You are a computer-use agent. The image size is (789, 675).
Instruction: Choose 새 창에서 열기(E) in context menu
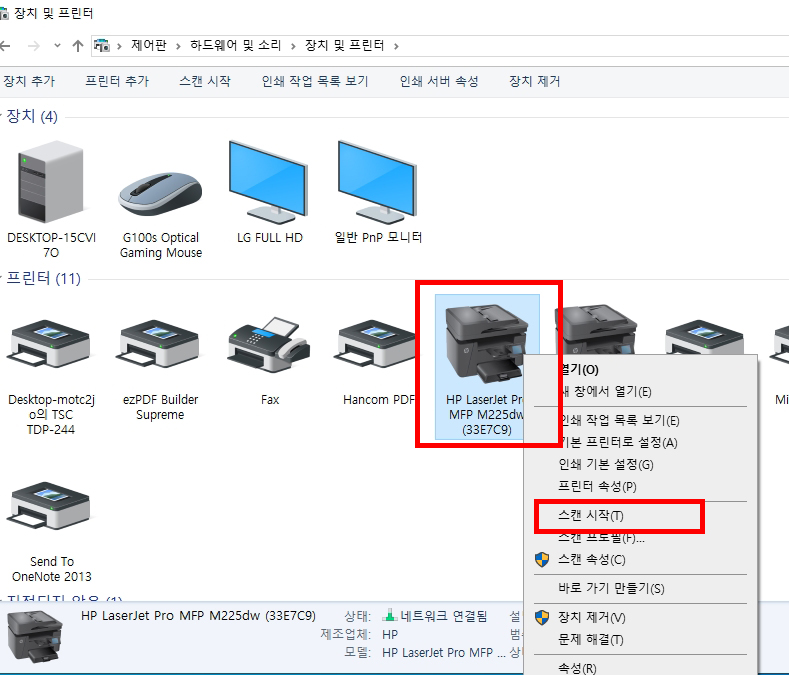pyautogui.click(x=641, y=392)
